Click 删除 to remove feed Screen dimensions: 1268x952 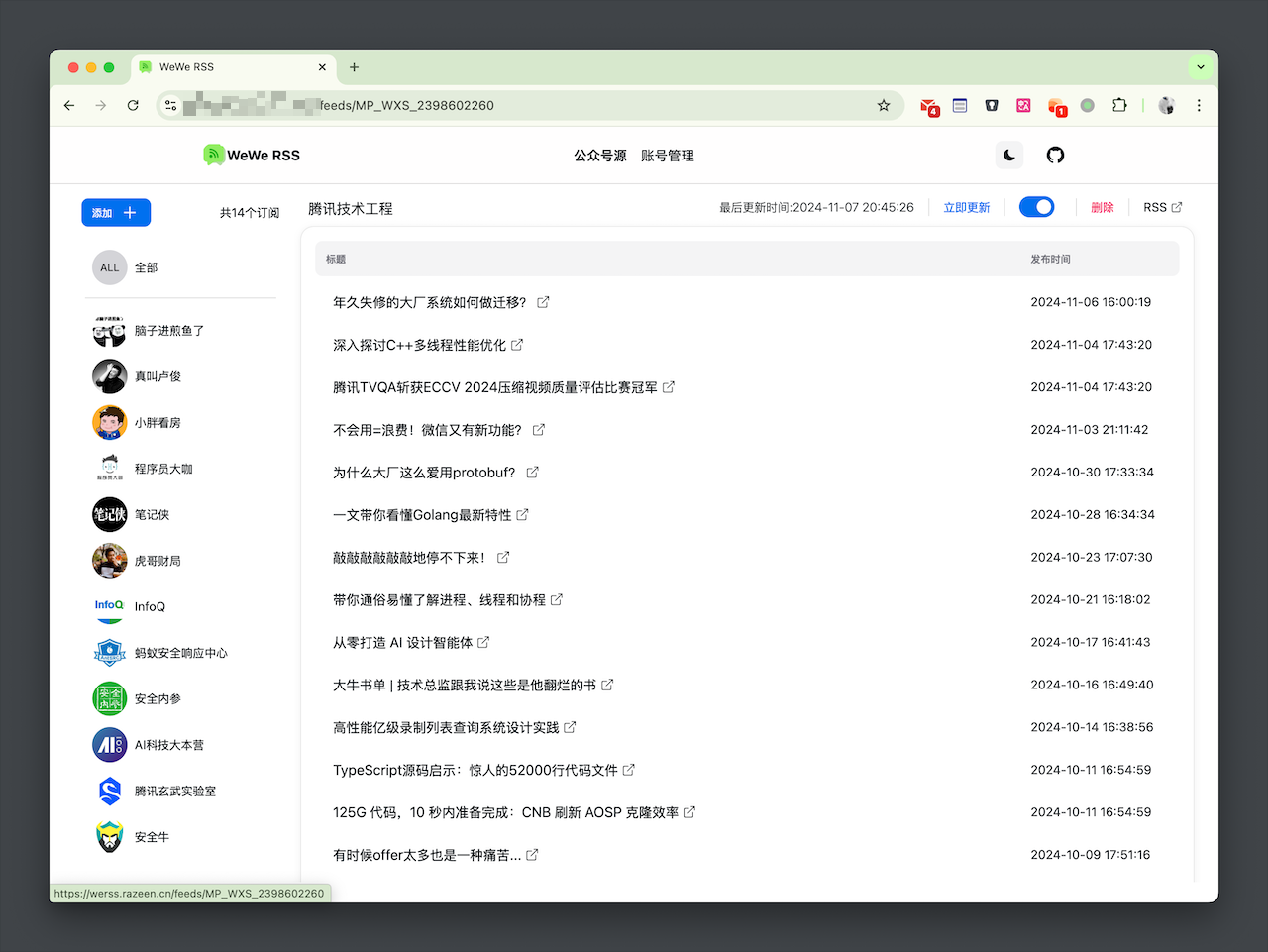[x=1103, y=208]
